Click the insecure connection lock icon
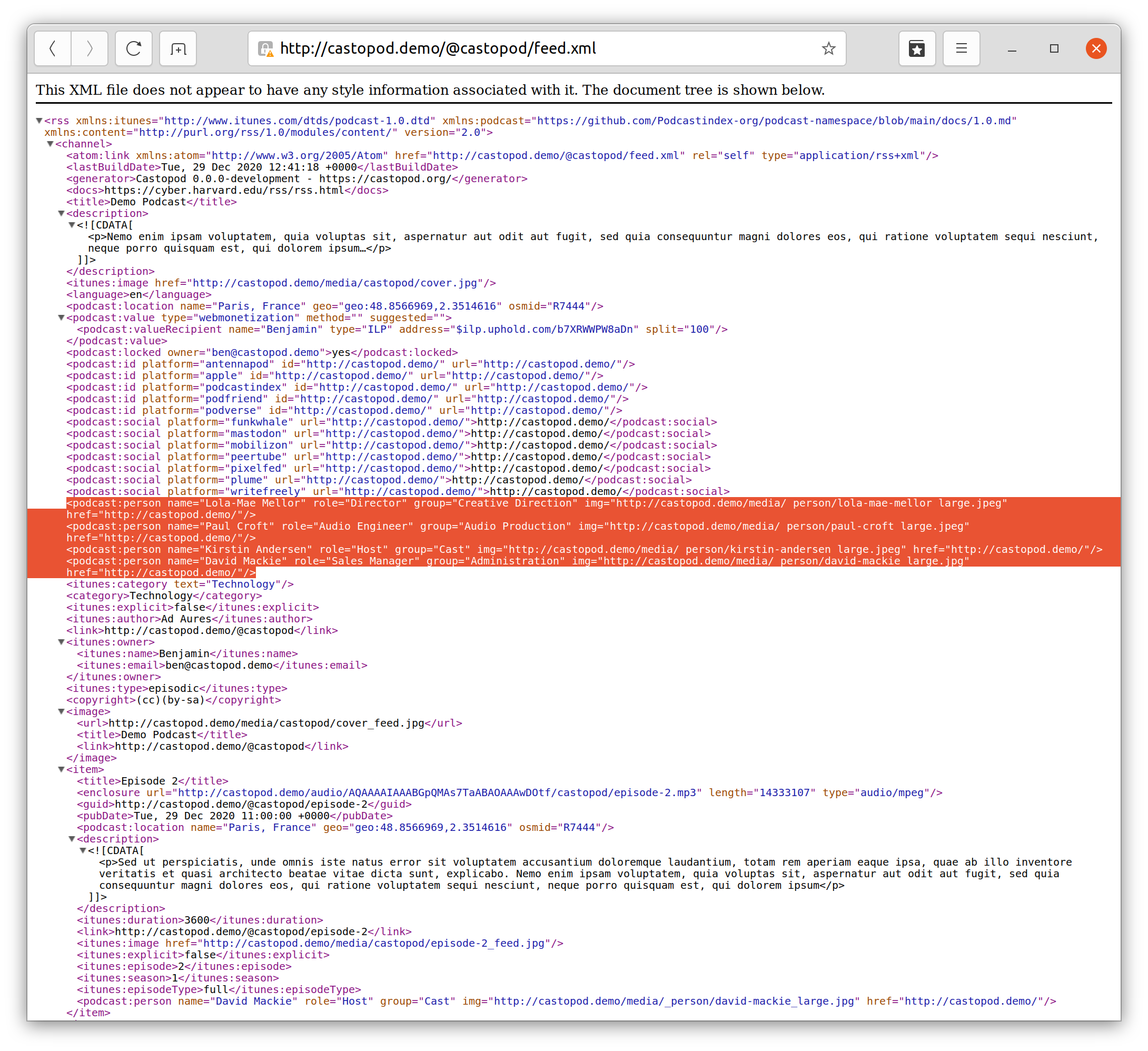The height and width of the screenshot is (1051, 1148). (265, 49)
